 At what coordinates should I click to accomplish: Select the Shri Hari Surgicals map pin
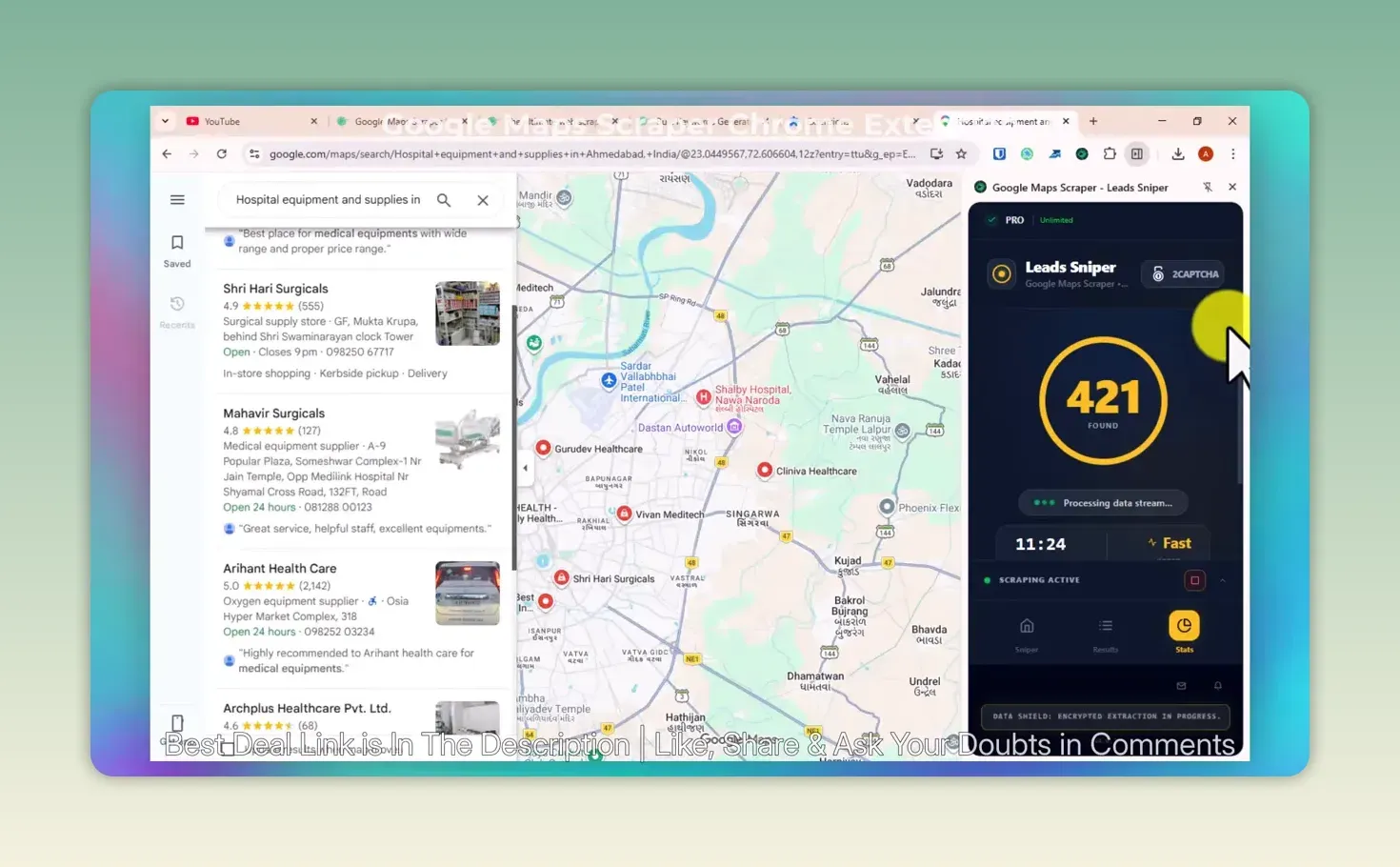(562, 577)
